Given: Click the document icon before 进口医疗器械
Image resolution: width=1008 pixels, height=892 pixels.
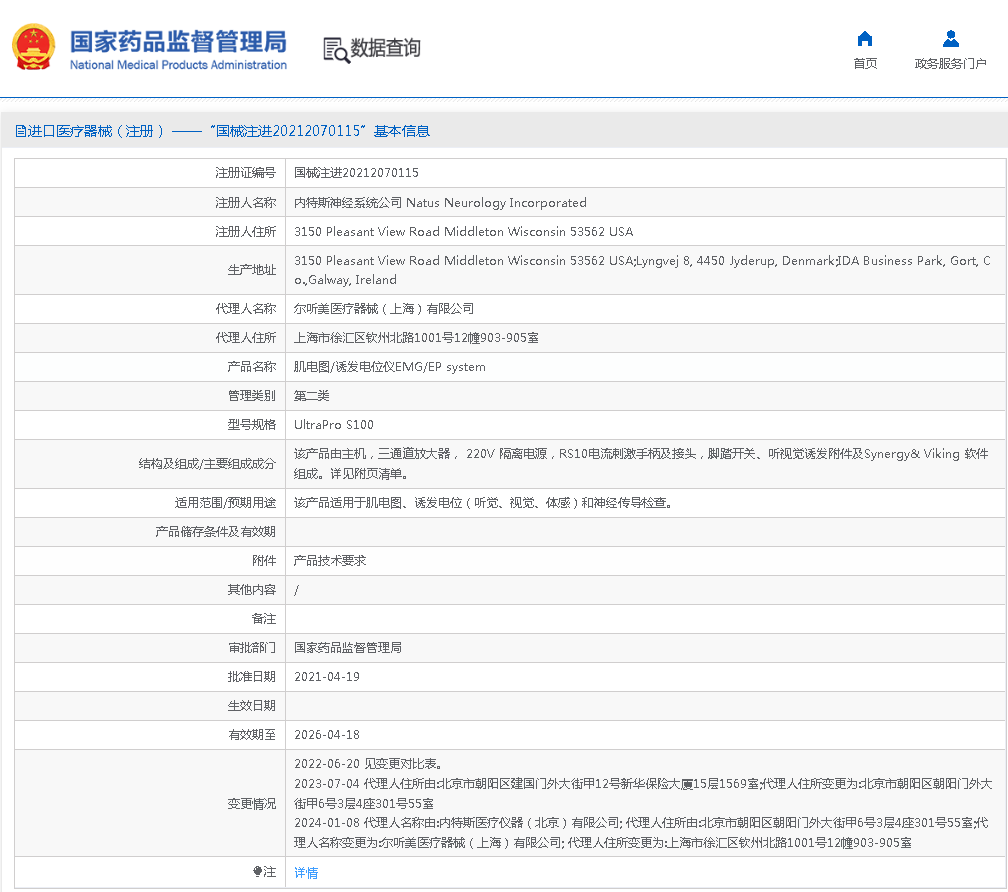Looking at the screenshot, I should click(x=21, y=131).
